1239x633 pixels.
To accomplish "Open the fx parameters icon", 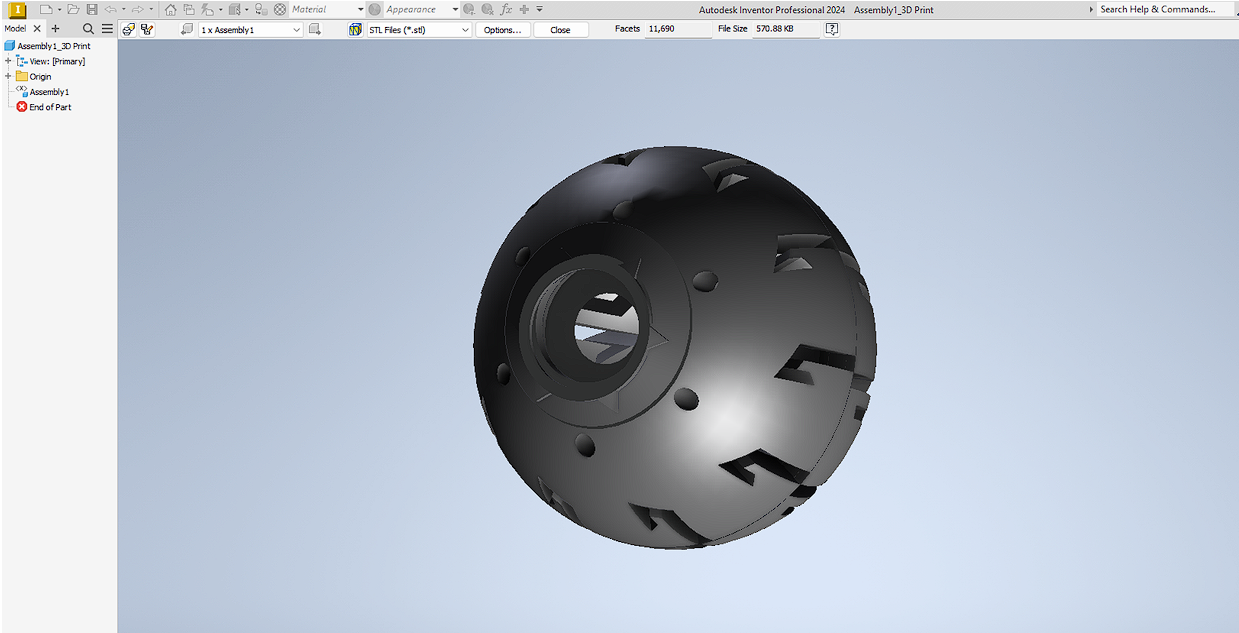I will (x=508, y=9).
